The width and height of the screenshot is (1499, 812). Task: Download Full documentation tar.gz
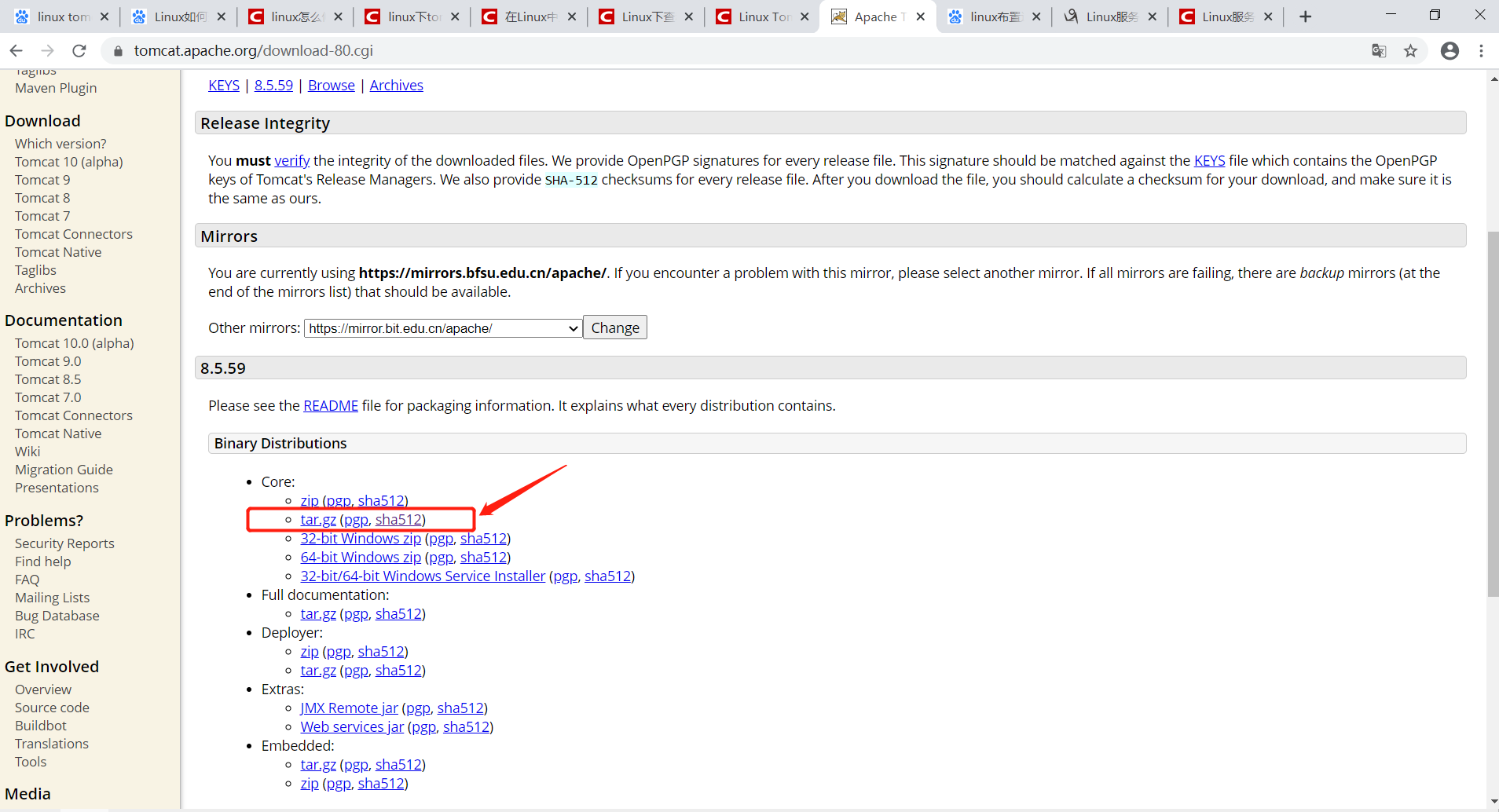click(x=318, y=614)
